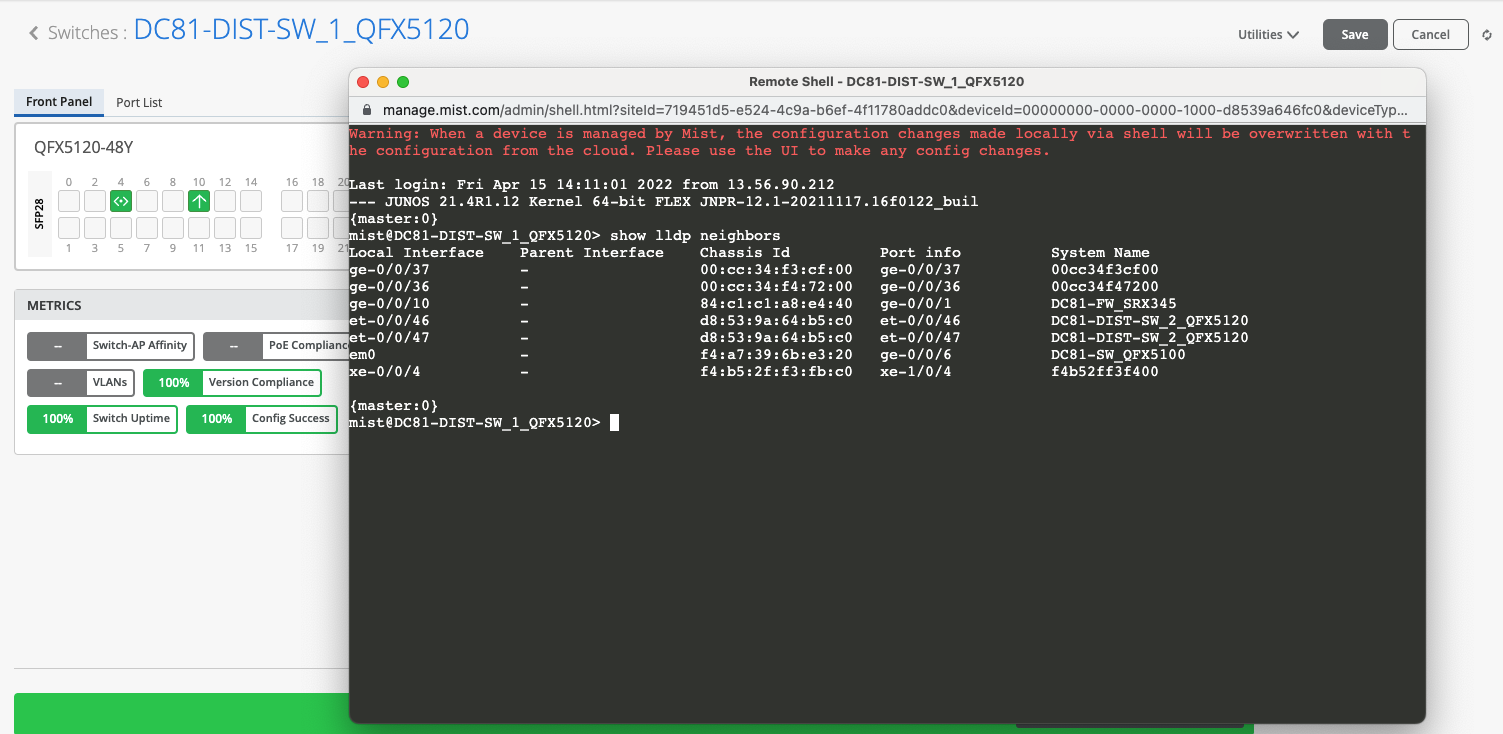Switch to the Port List tab
This screenshot has height=734, width=1503.
(139, 102)
